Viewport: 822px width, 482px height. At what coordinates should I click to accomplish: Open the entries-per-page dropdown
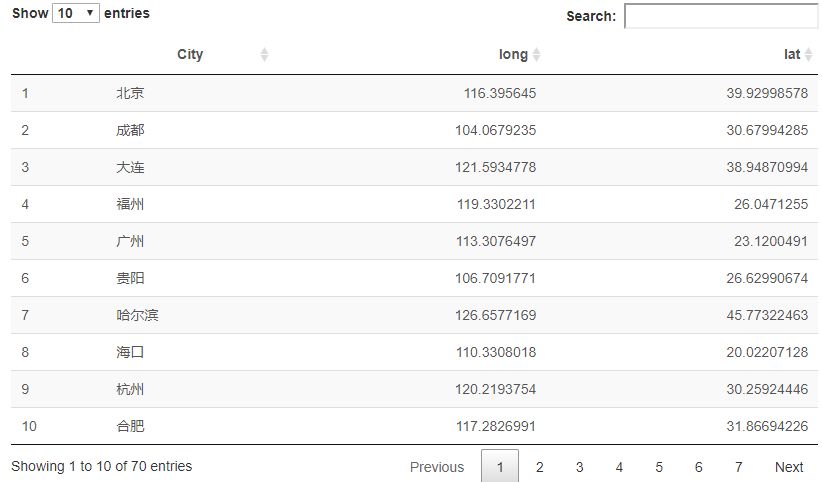76,13
